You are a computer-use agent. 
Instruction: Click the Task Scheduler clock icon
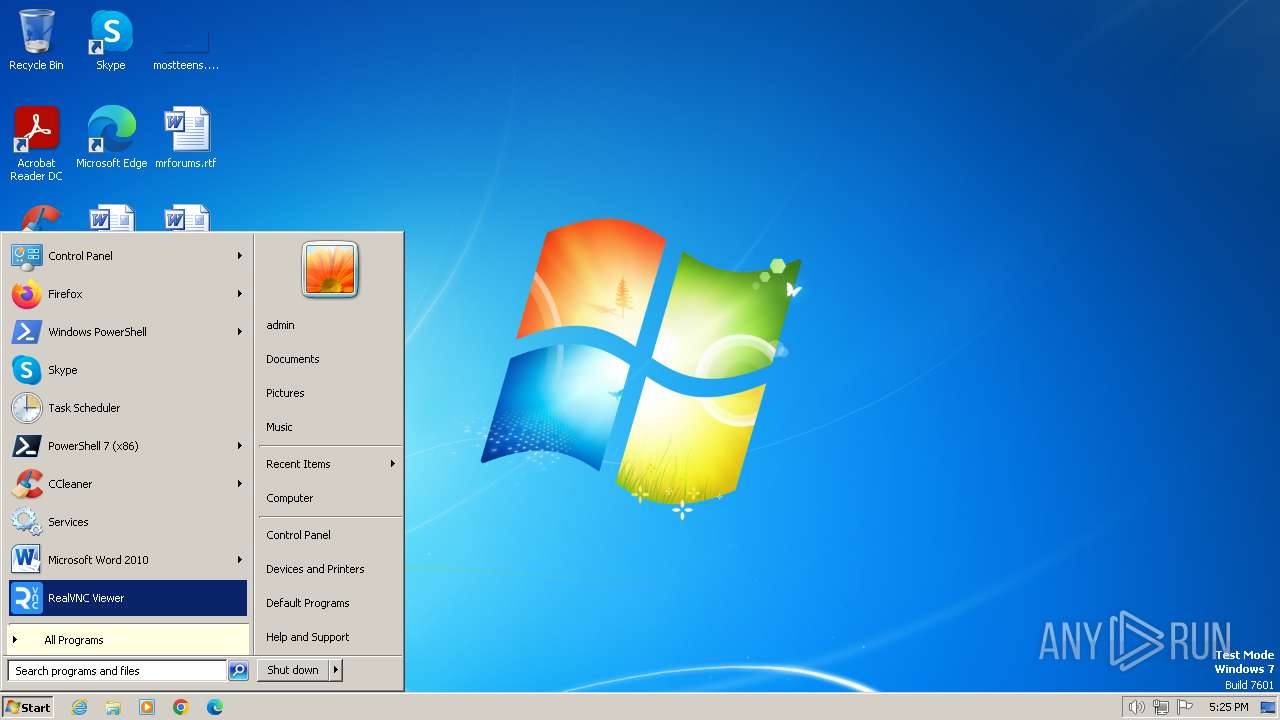(26, 408)
